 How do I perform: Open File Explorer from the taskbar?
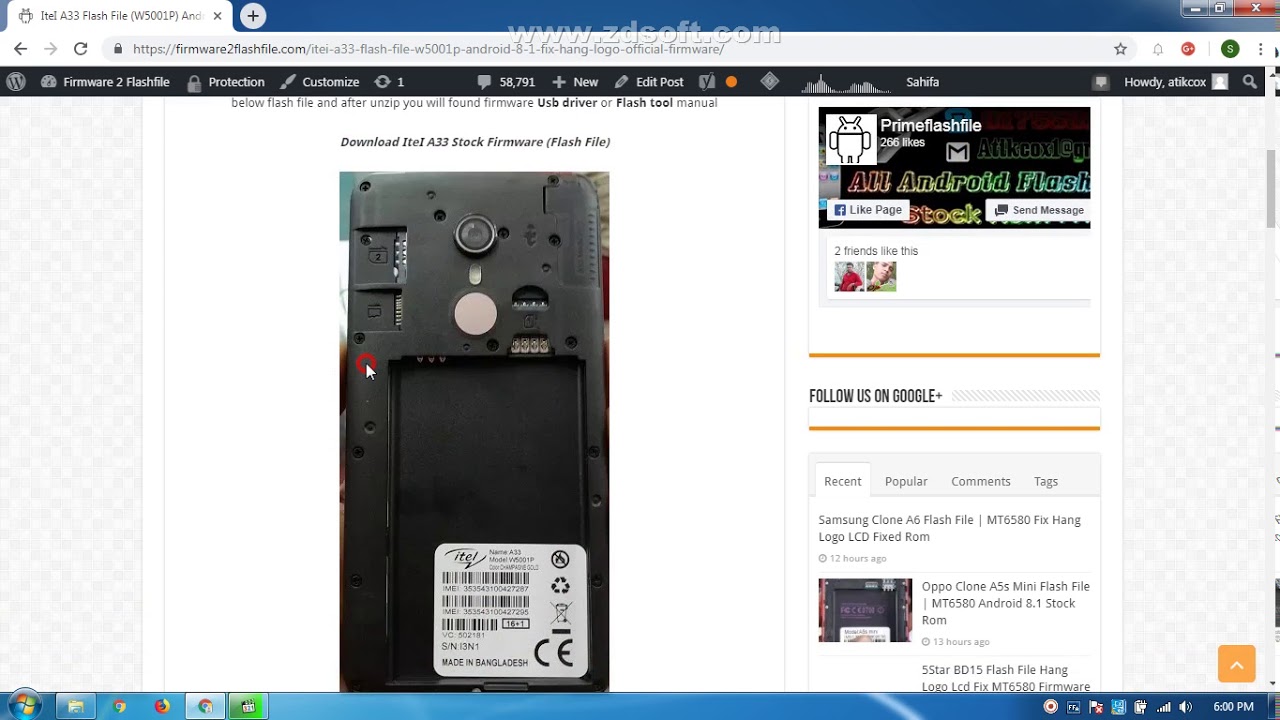tap(75, 706)
